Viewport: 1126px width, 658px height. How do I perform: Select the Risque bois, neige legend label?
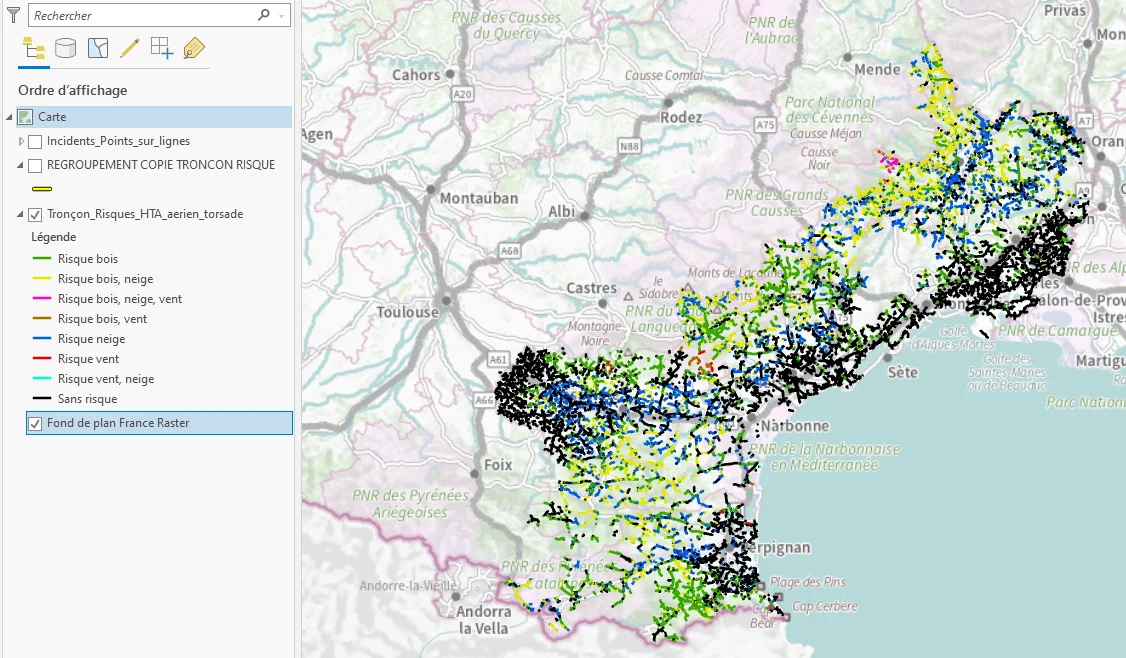pyautogui.click(x=106, y=279)
